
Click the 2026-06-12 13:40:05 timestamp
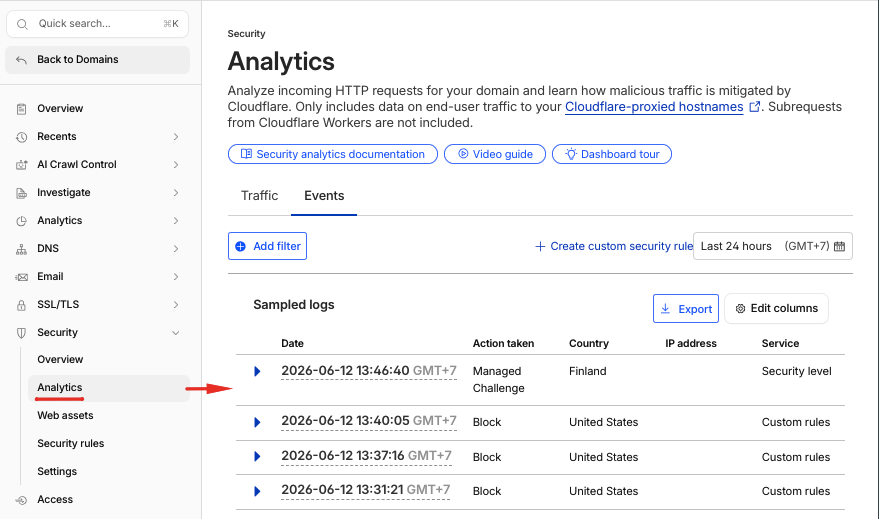[369, 421]
